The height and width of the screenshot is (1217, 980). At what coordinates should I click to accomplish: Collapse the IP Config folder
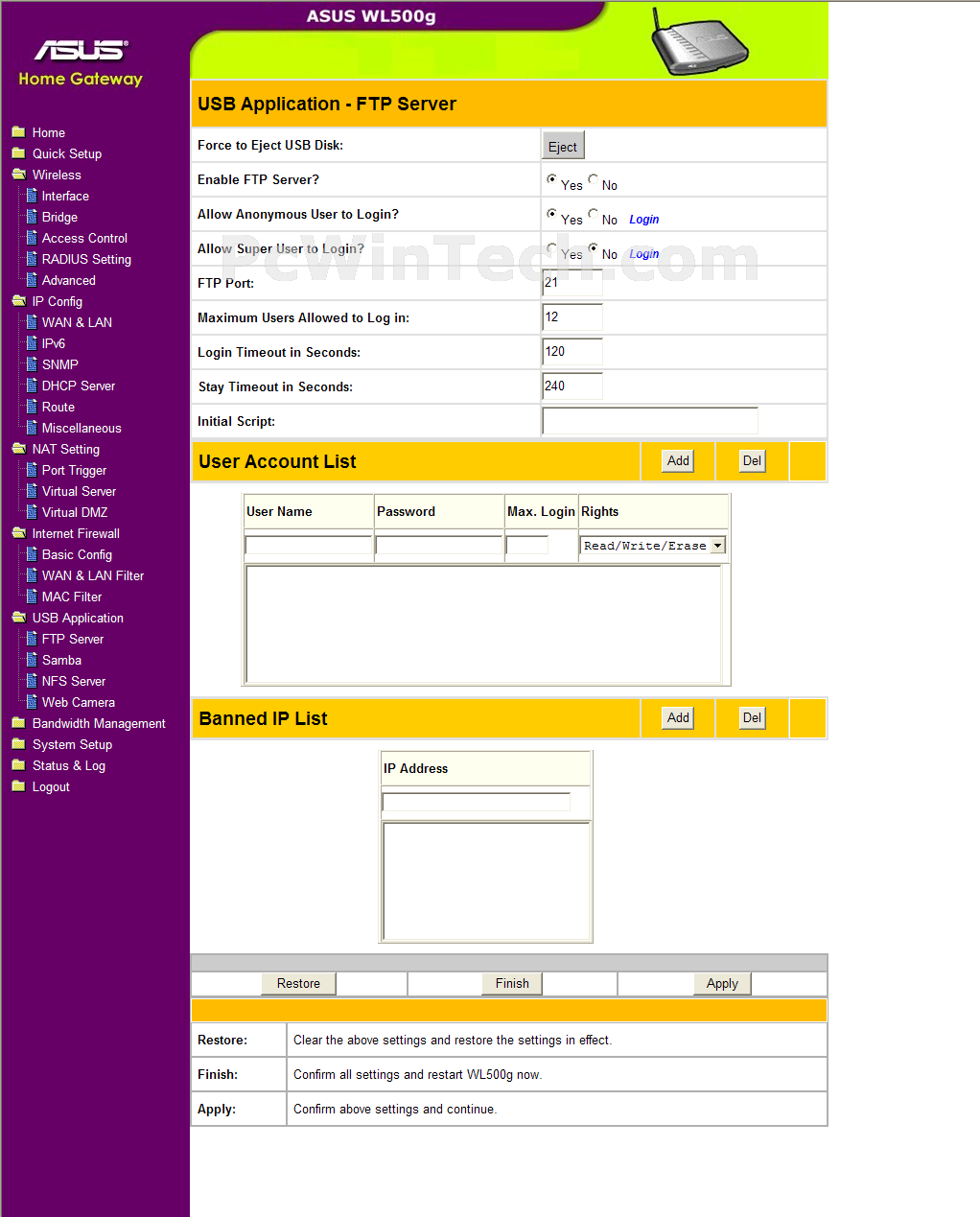tap(18, 301)
